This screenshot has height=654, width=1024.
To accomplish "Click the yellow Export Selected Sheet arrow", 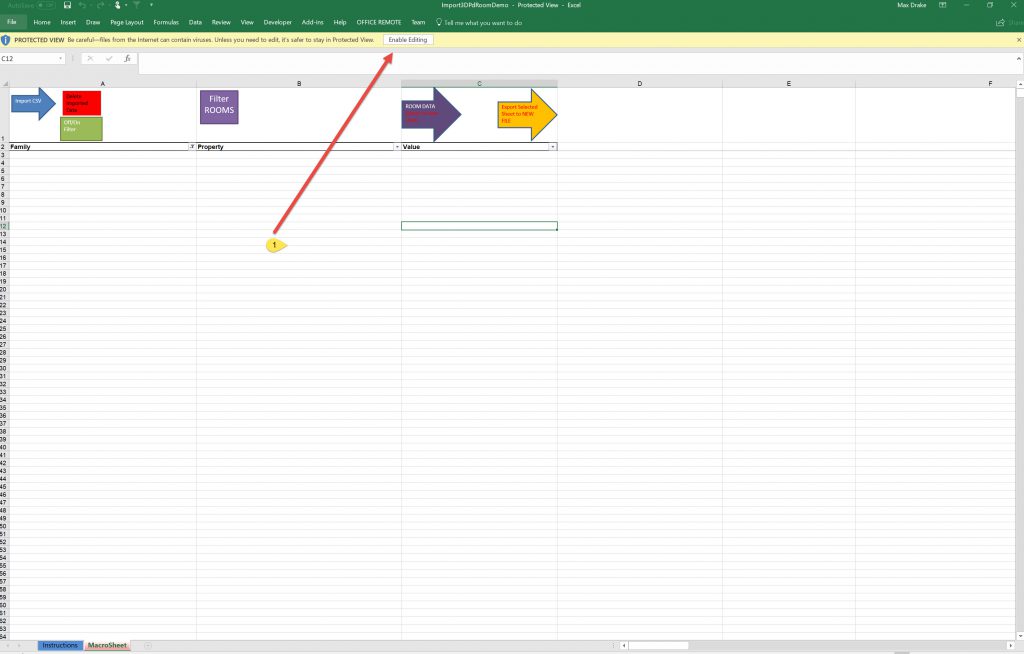I will pos(525,114).
